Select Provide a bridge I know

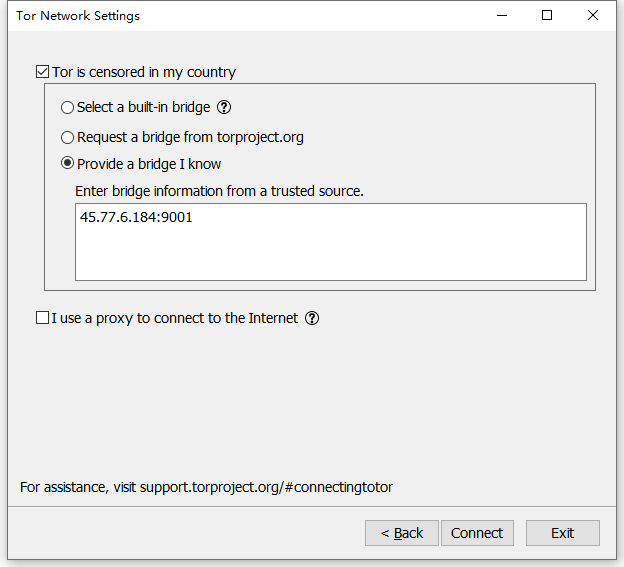pyautogui.click(x=68, y=164)
